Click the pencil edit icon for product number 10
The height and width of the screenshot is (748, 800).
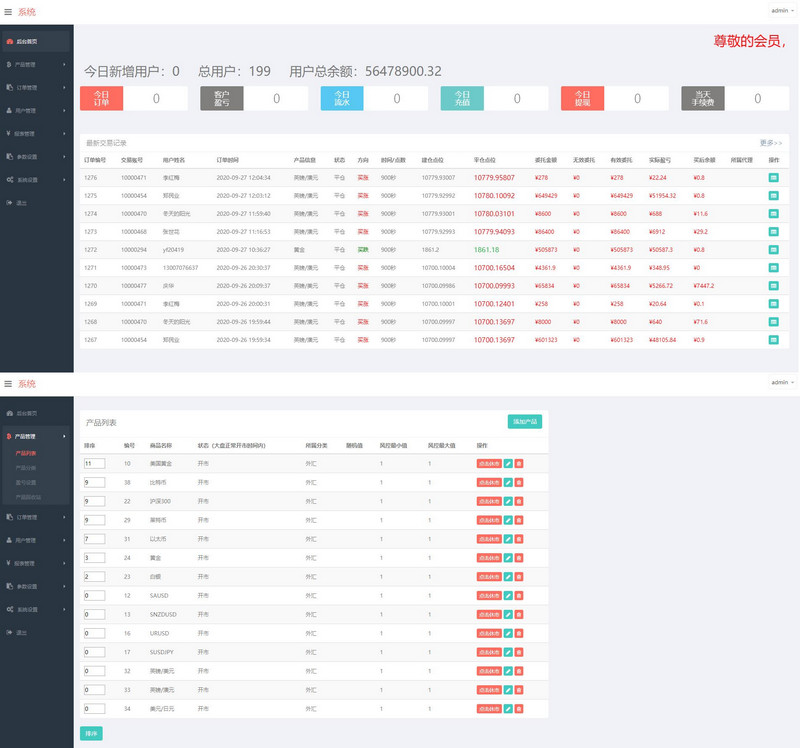508,464
